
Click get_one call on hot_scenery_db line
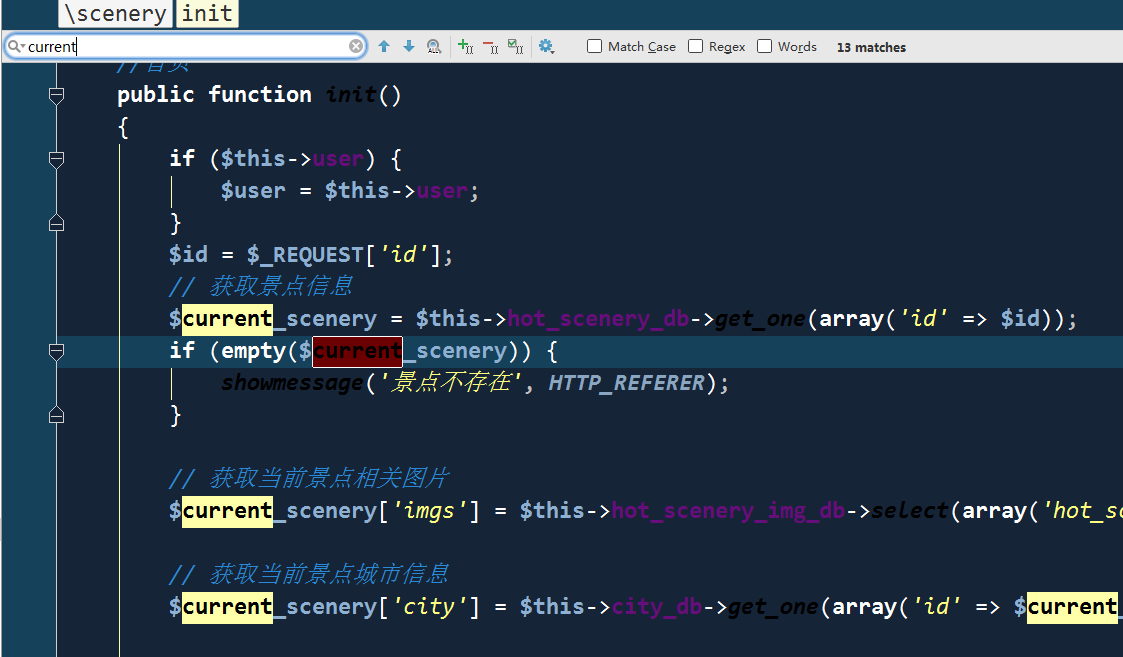point(761,319)
